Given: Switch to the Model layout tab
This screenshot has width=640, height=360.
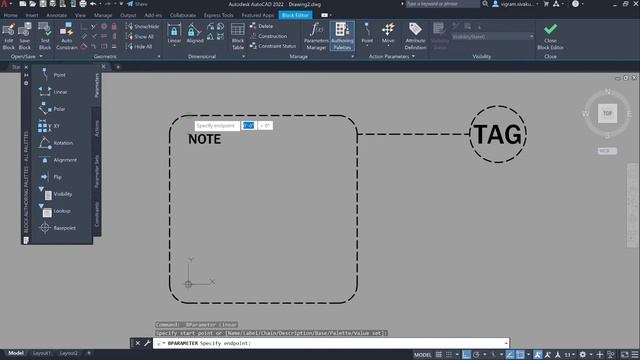Looking at the screenshot, I should pyautogui.click(x=16, y=353).
